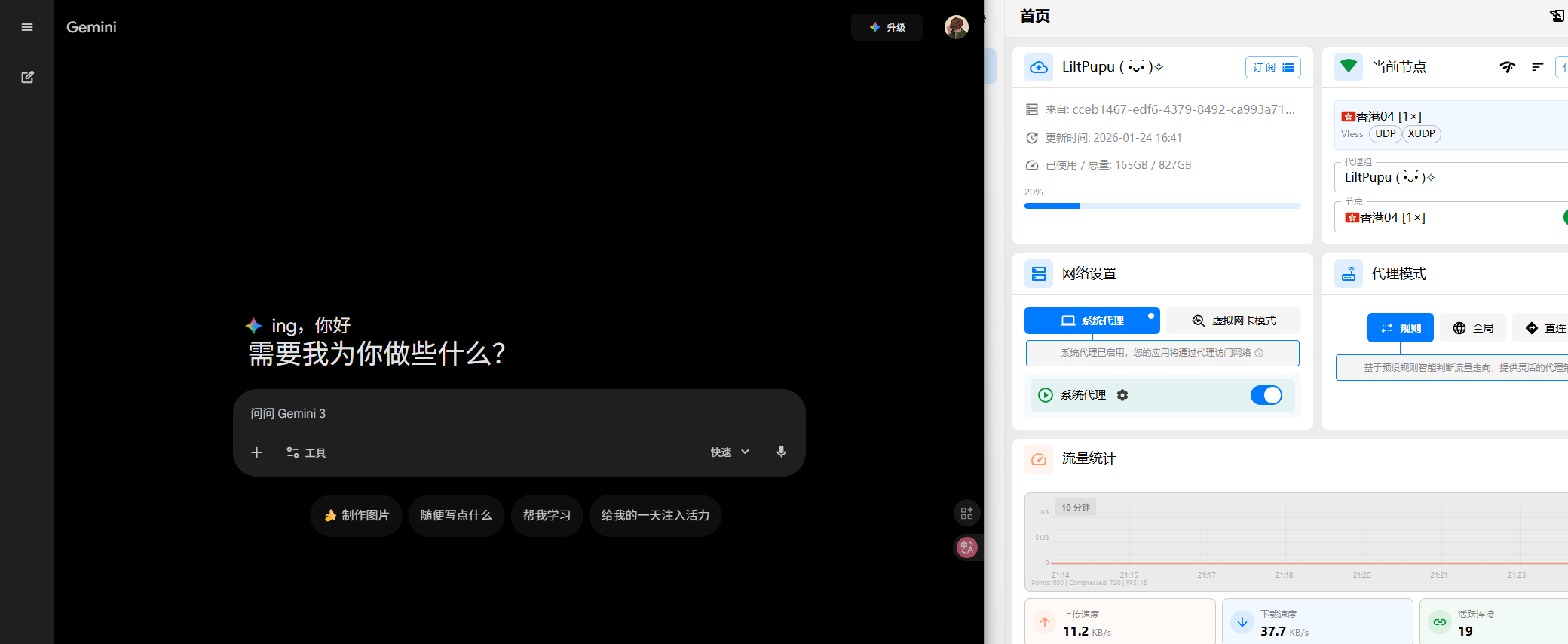Turn off the 系统代理 toggle switch
The image size is (1568, 644).
[1266, 395]
